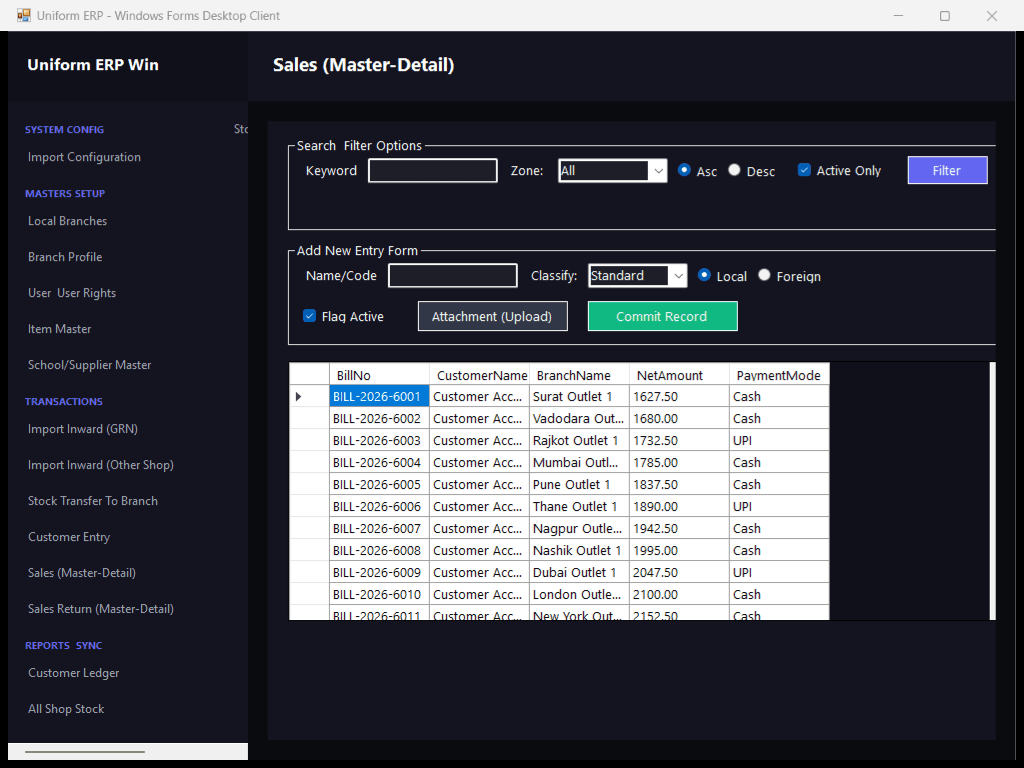
Task: Choose the Foreign radio option
Action: [764, 275]
